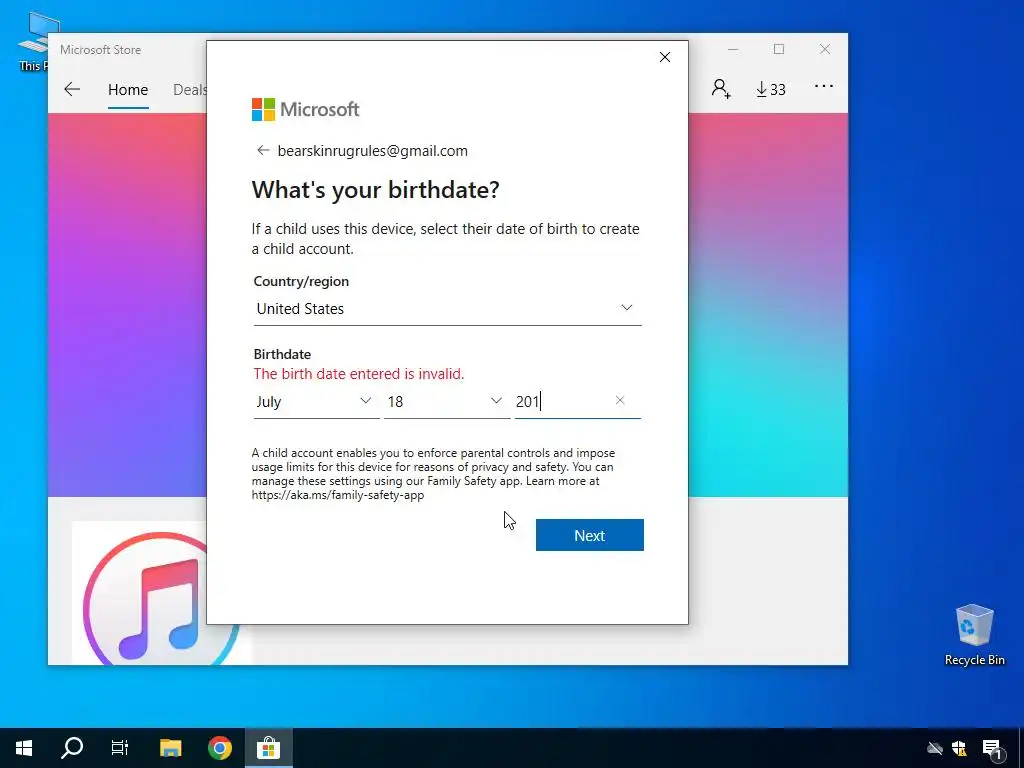Select the Deals tab in Microsoft Store
Screen dimensions: 1024x768
tap(189, 89)
